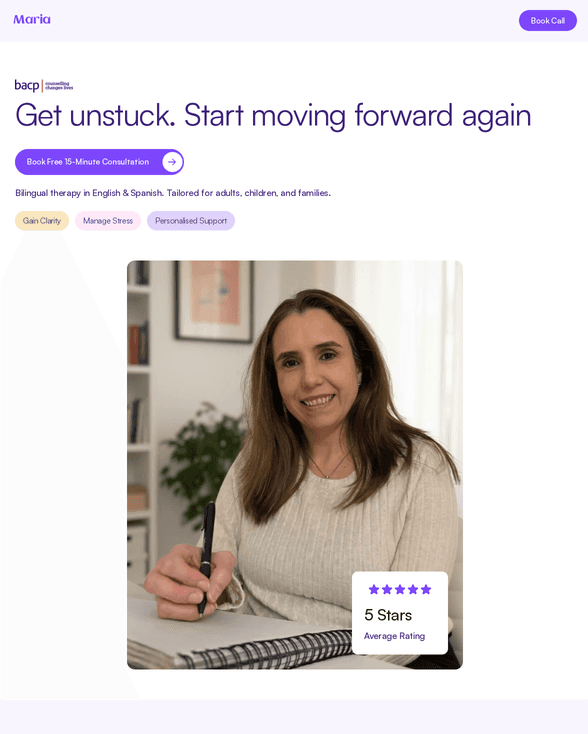Select the Gain Clarity tag
This screenshot has height=734, width=588.
pos(42,220)
